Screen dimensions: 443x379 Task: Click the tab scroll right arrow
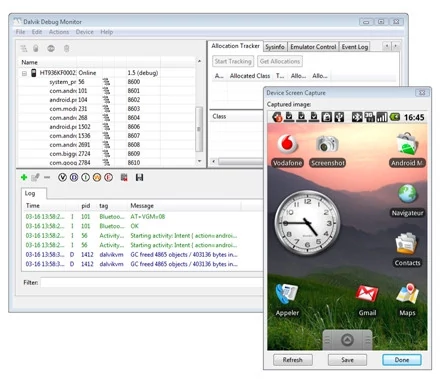point(396,46)
